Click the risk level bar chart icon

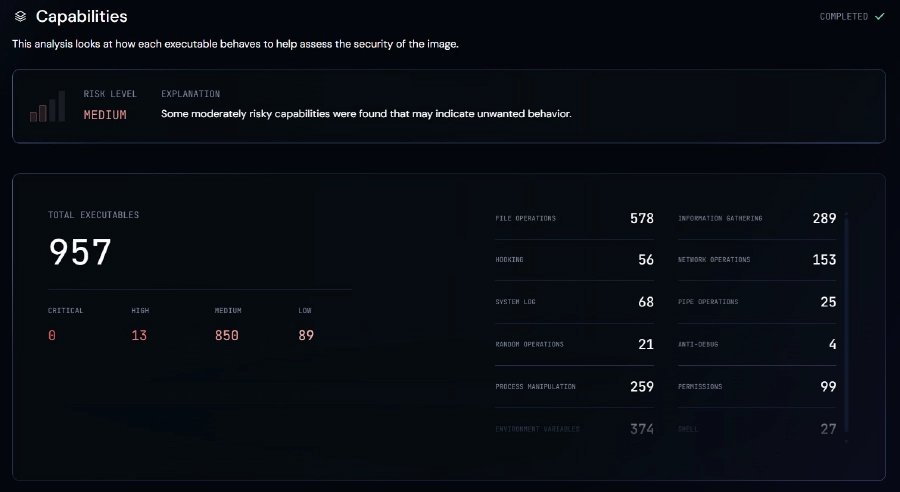pyautogui.click(x=47, y=106)
